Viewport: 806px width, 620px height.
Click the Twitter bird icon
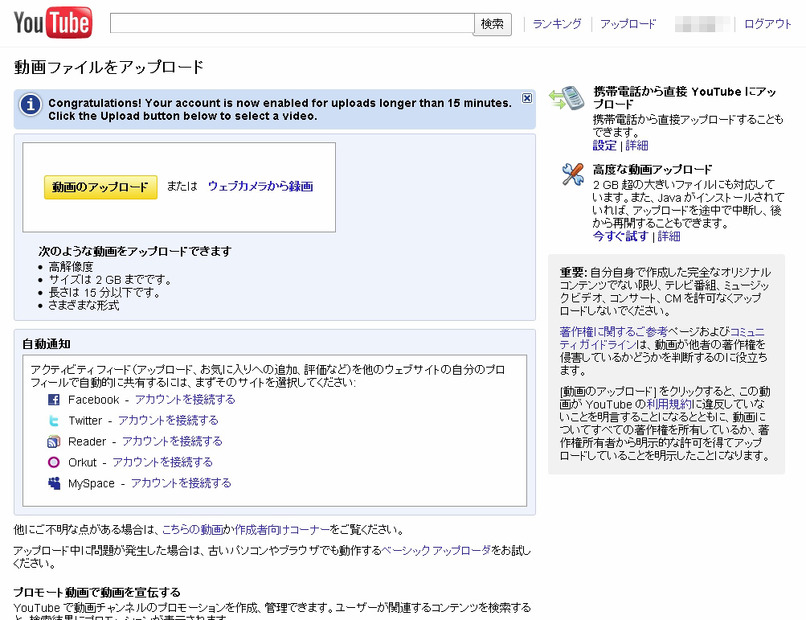click(53, 421)
